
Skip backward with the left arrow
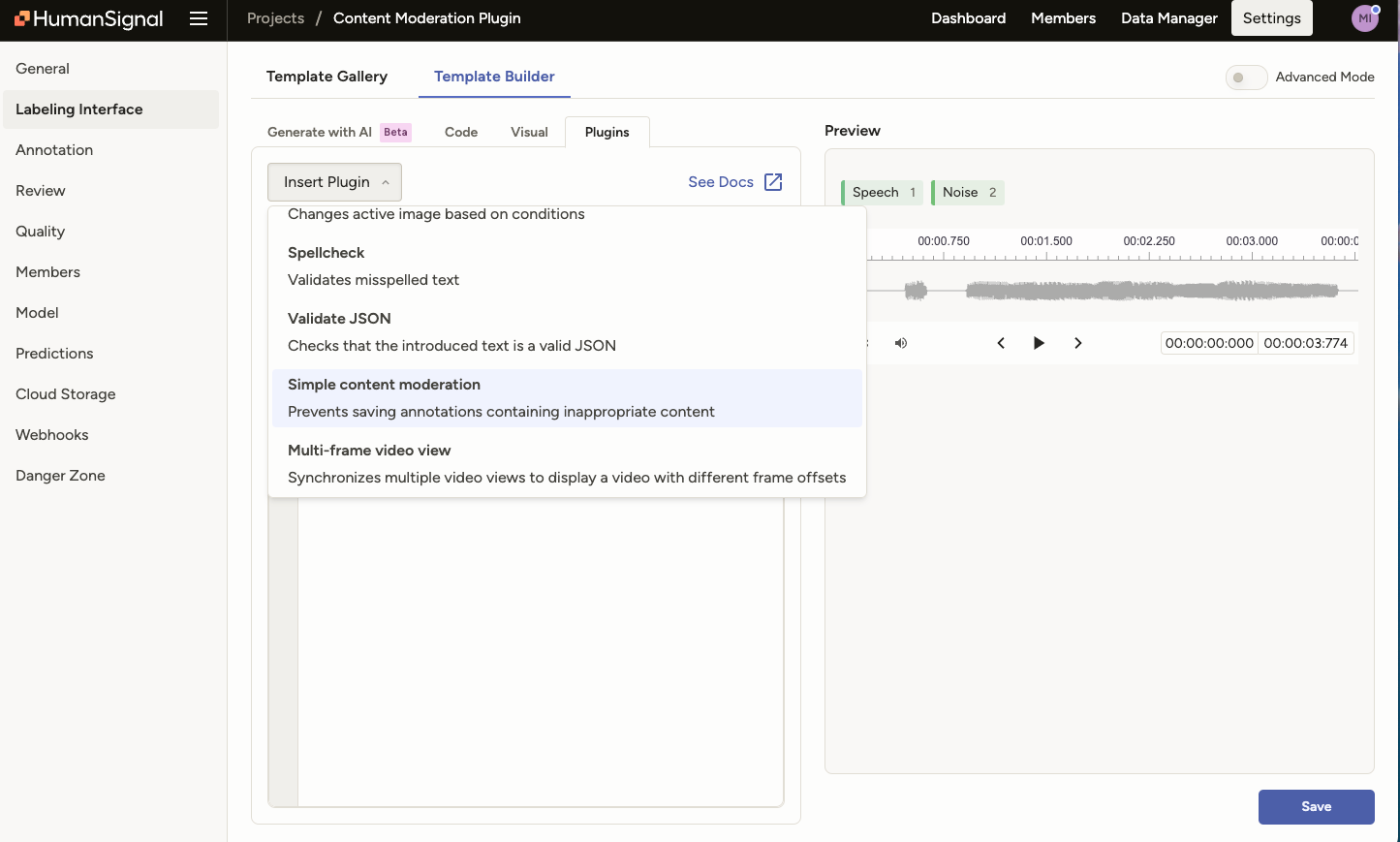(x=1001, y=343)
